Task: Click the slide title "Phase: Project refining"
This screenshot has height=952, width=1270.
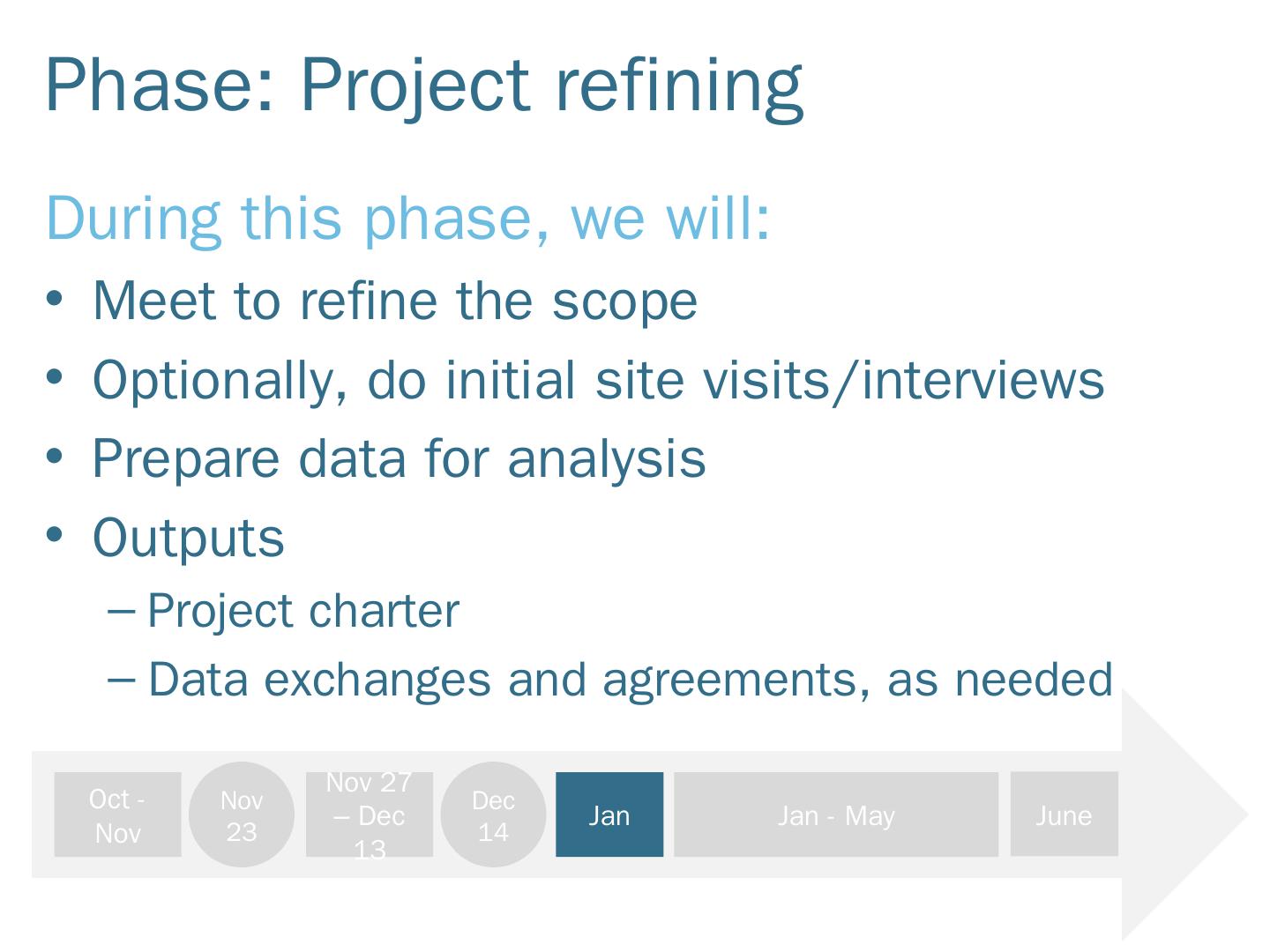Action: click(x=423, y=86)
